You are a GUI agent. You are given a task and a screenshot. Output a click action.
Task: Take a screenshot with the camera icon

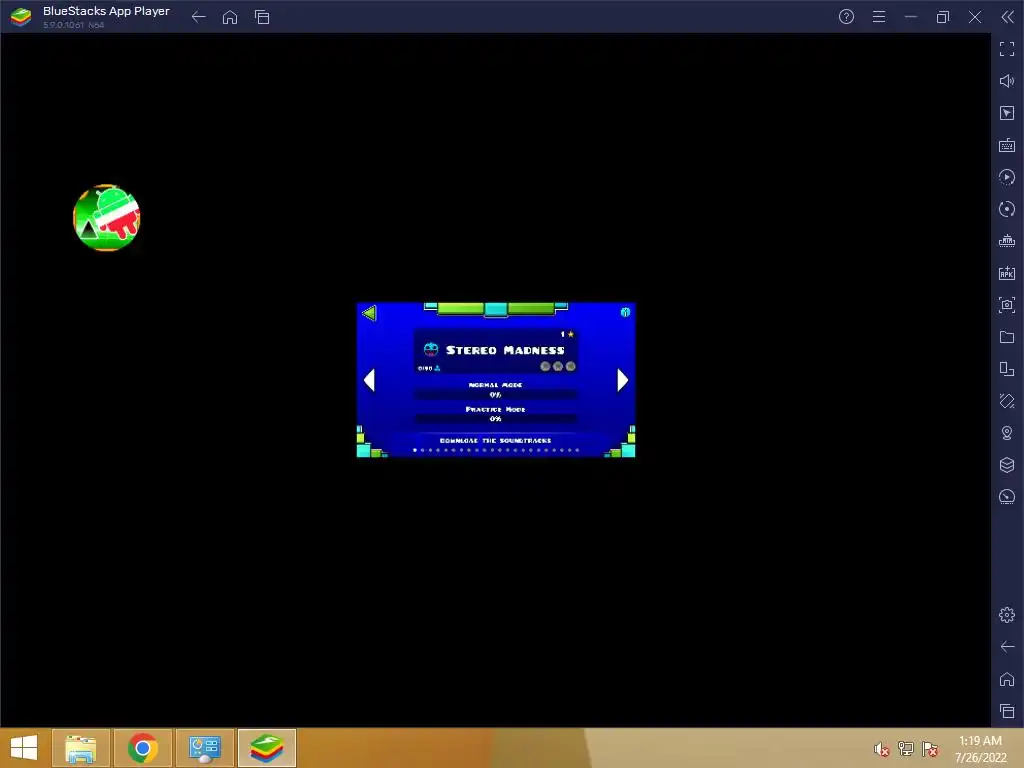tap(1006, 305)
